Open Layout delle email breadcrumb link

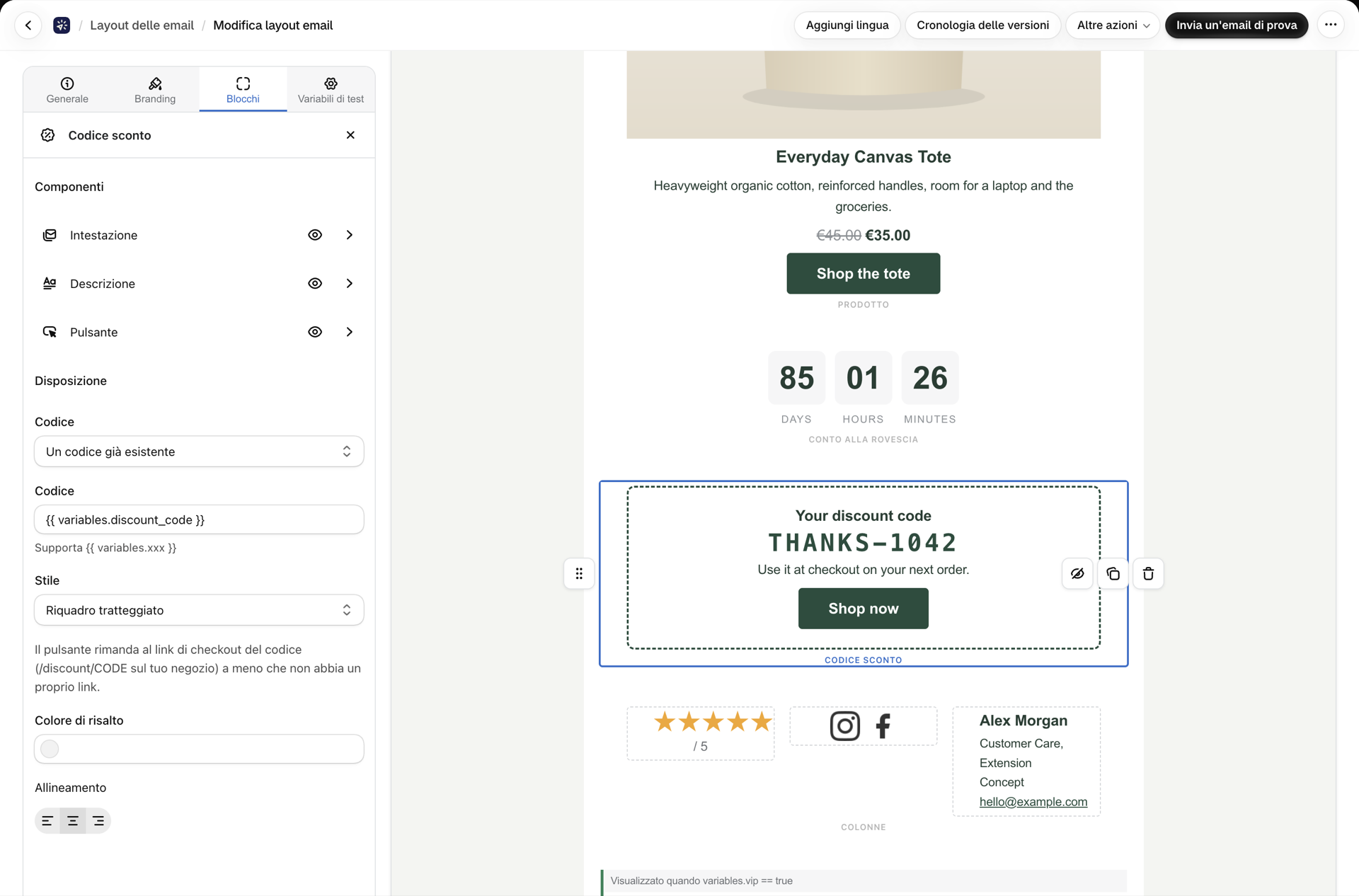[142, 25]
